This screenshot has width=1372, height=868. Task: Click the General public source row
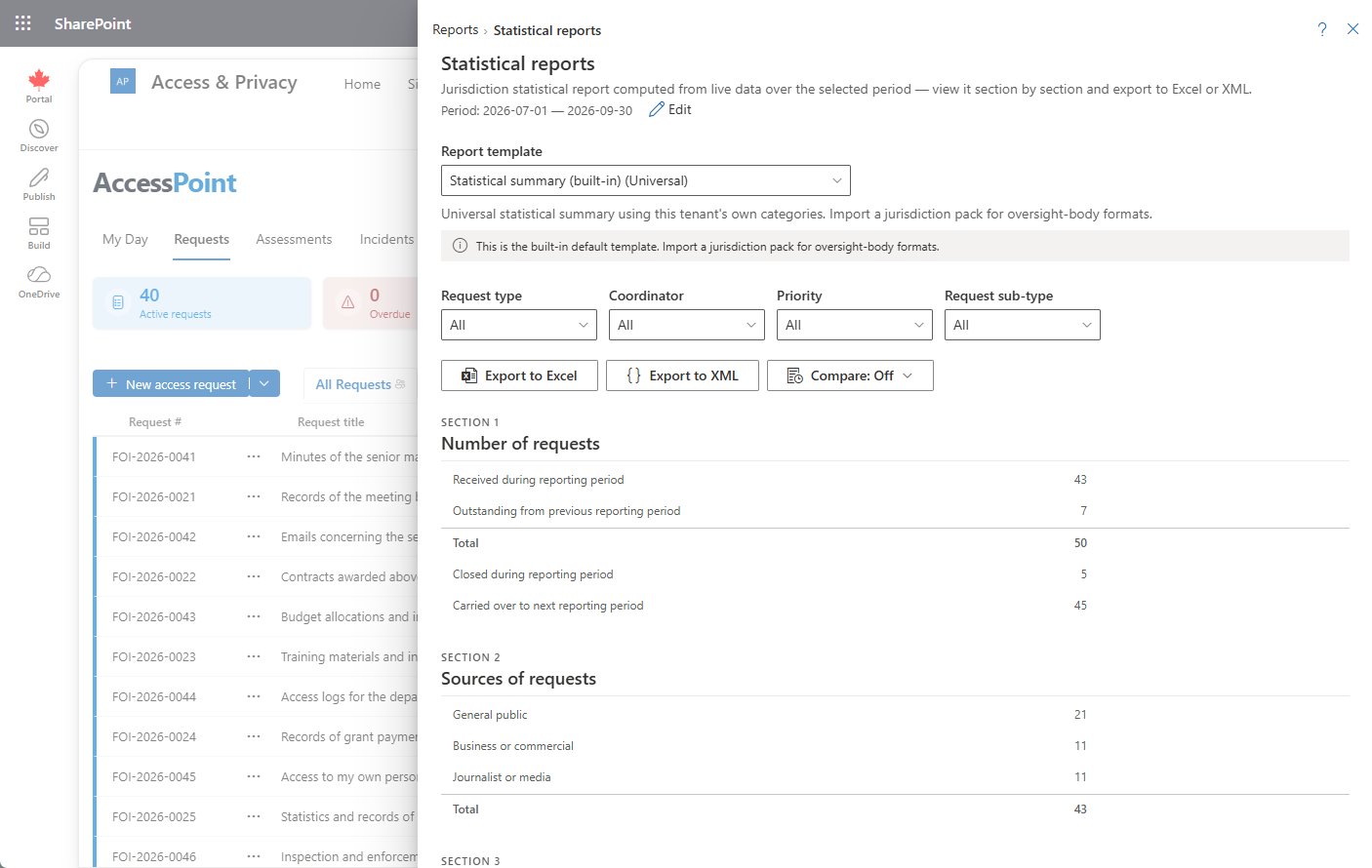point(895,714)
